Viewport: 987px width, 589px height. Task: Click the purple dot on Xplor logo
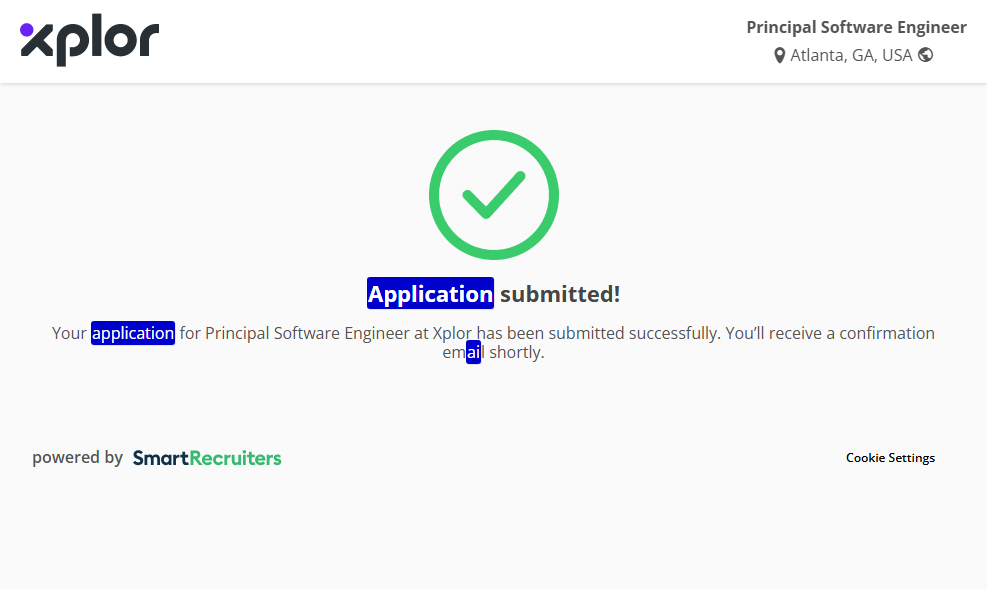27,30
